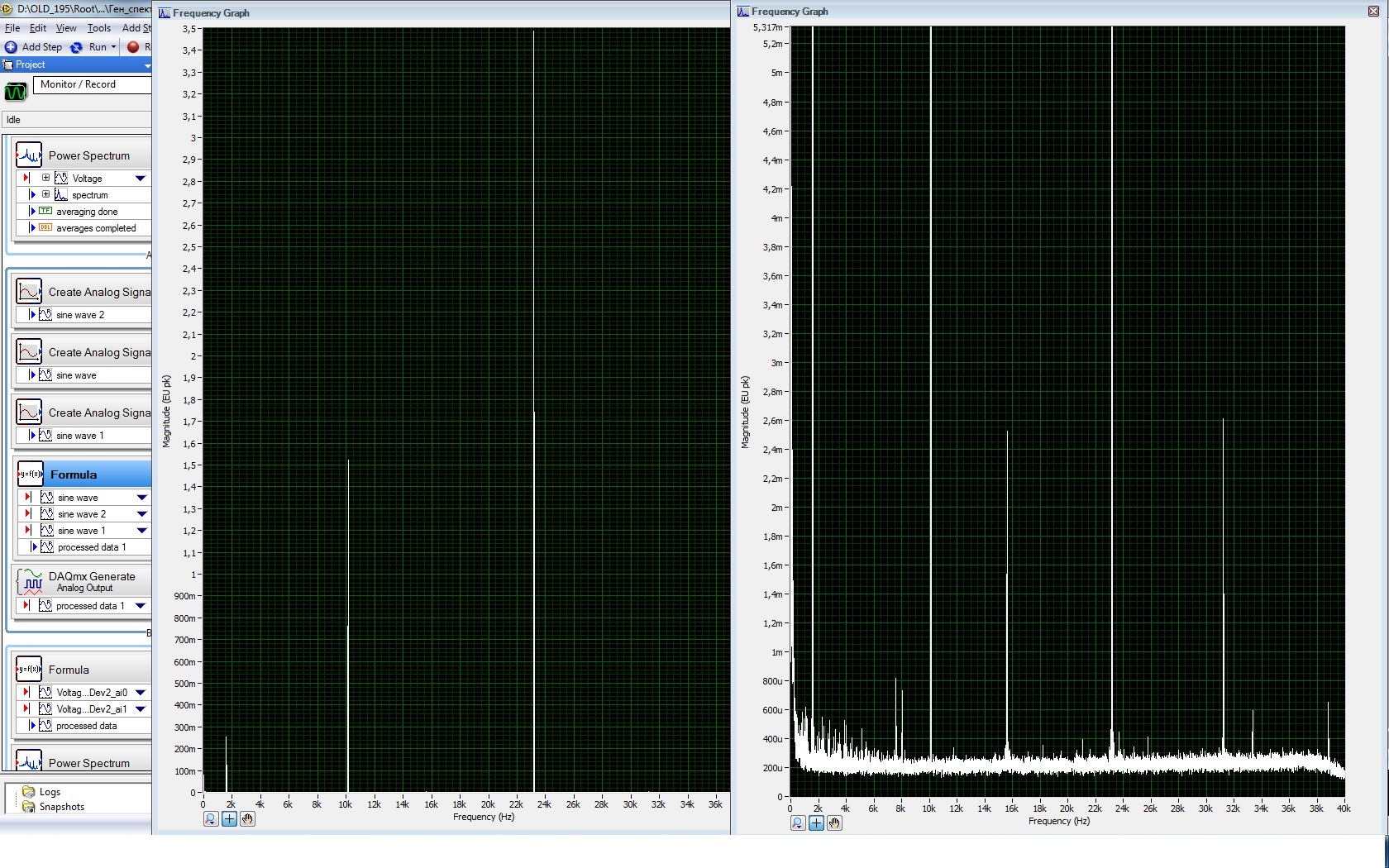Open the Voltag...Dev2_ai0 input dropdown
Image resolution: width=1389 pixels, height=868 pixels.
point(141,693)
